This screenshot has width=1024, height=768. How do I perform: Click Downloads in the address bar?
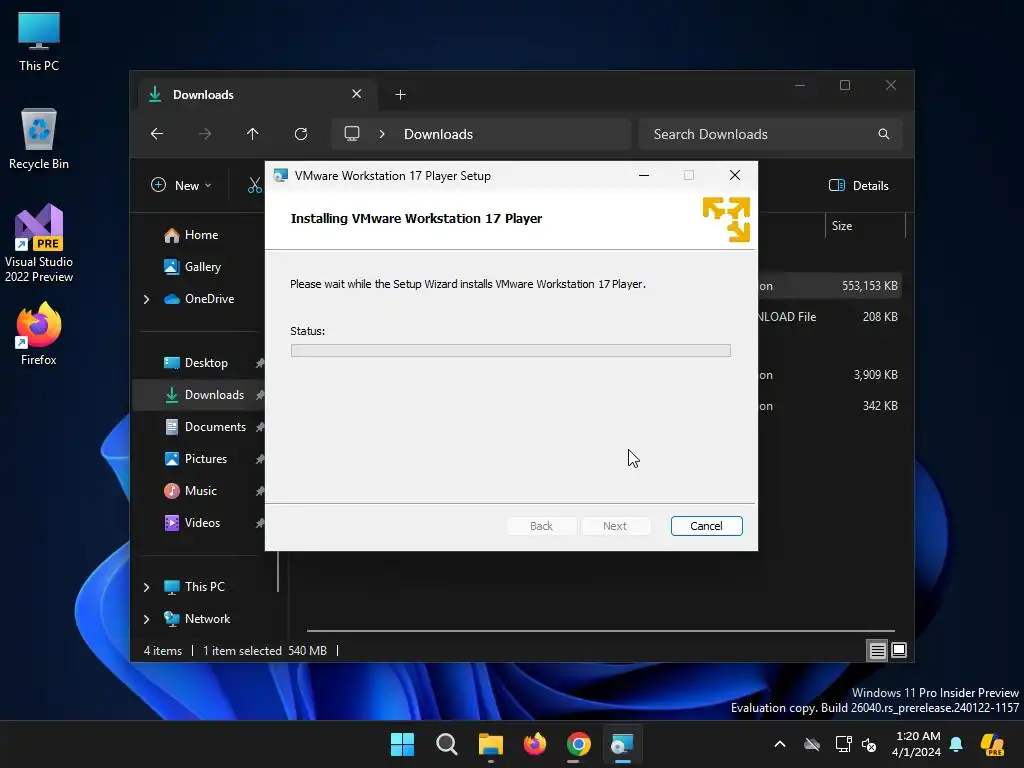438,134
